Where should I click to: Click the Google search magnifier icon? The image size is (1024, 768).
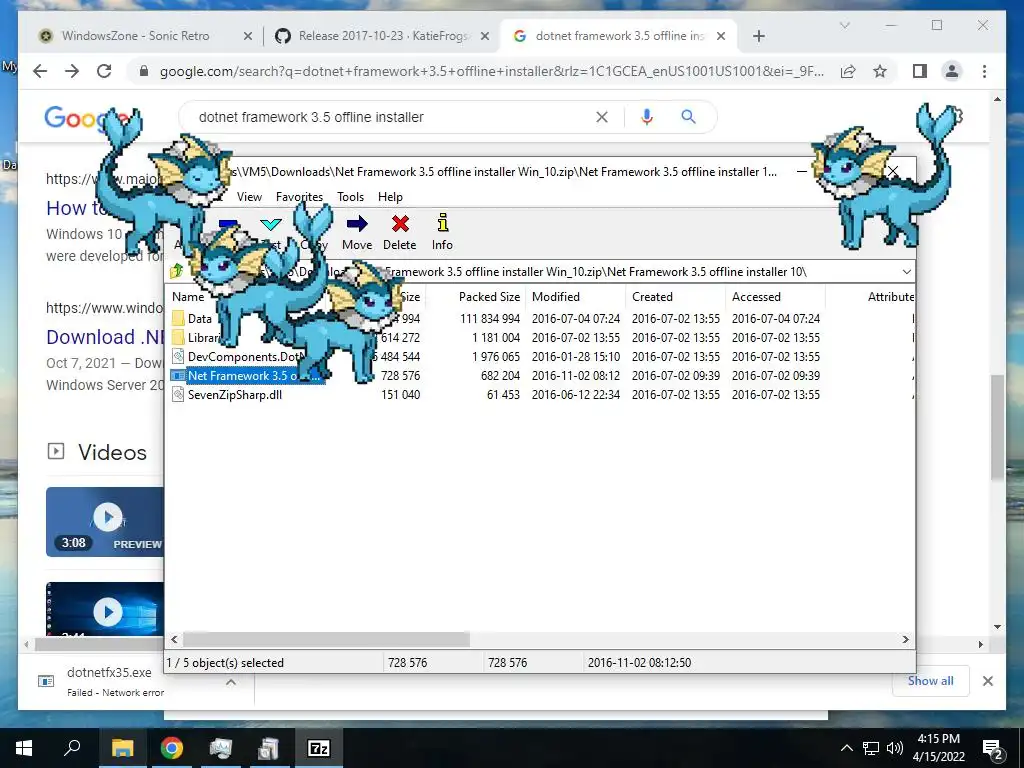coord(688,117)
